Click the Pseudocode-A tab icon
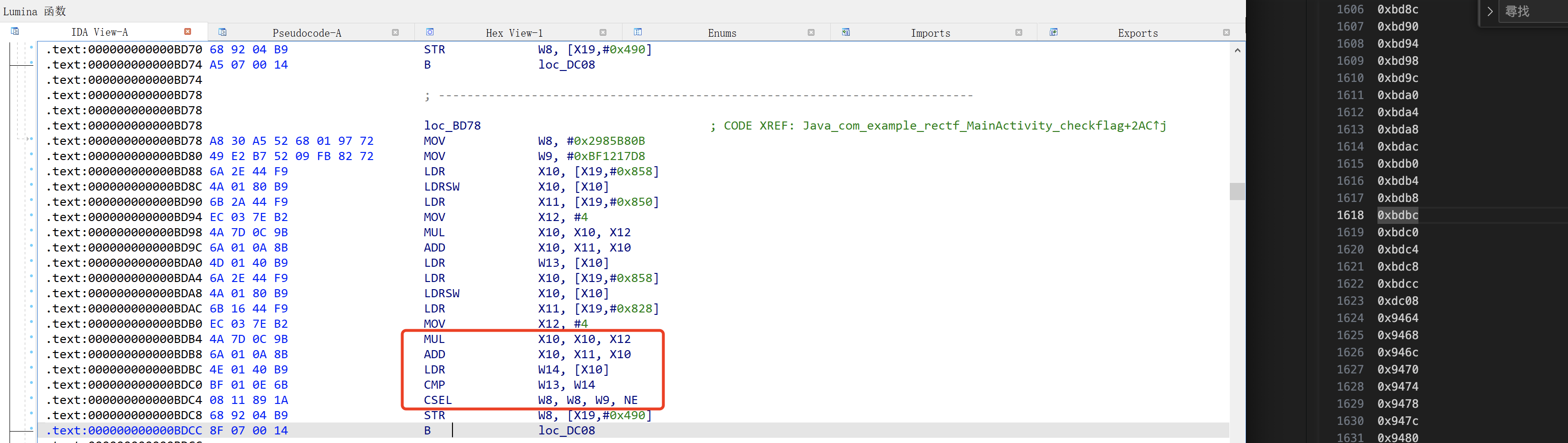1568x443 pixels. click(x=222, y=31)
